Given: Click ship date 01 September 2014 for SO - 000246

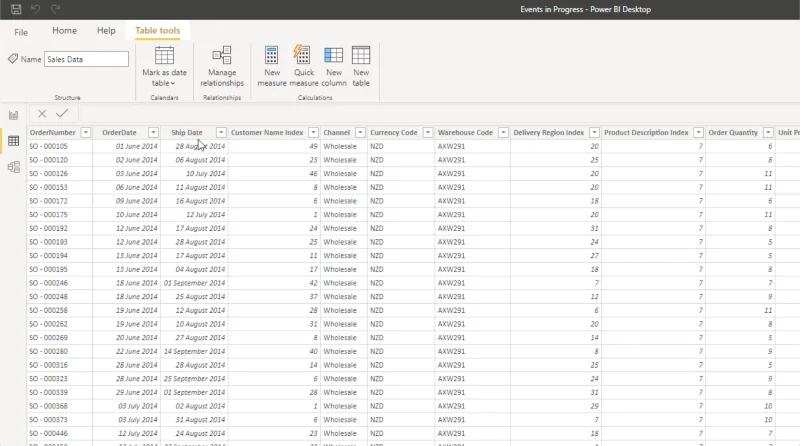Looking at the screenshot, I should pyautogui.click(x=194, y=283).
